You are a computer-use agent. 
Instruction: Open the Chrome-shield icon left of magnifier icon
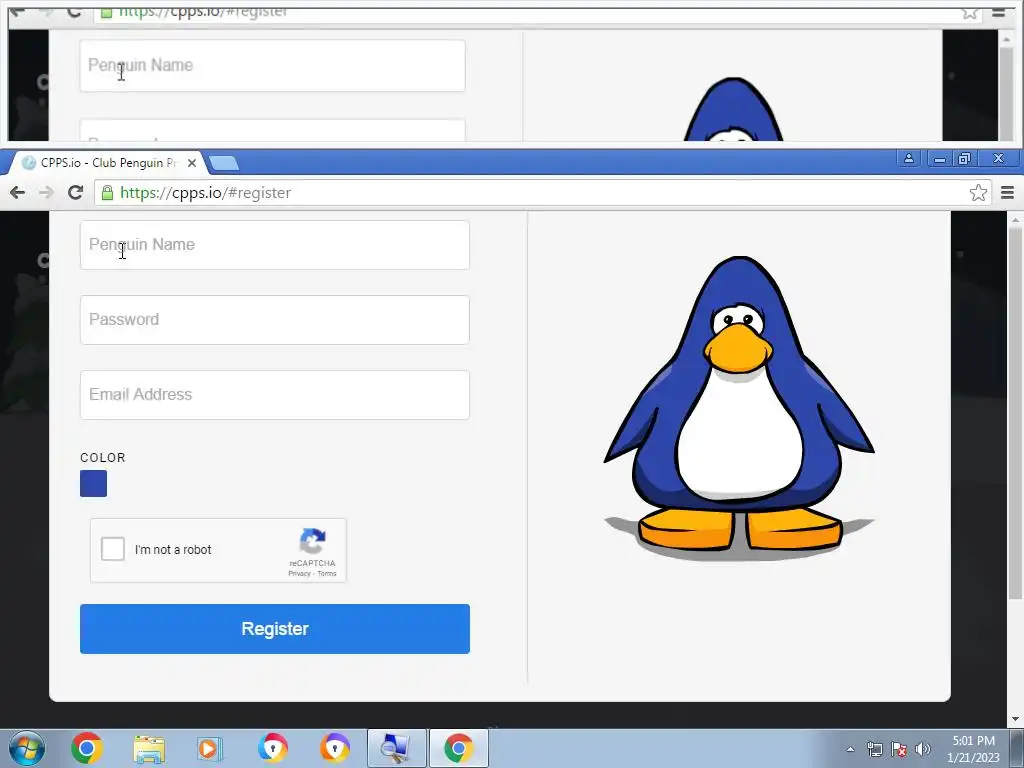click(334, 748)
